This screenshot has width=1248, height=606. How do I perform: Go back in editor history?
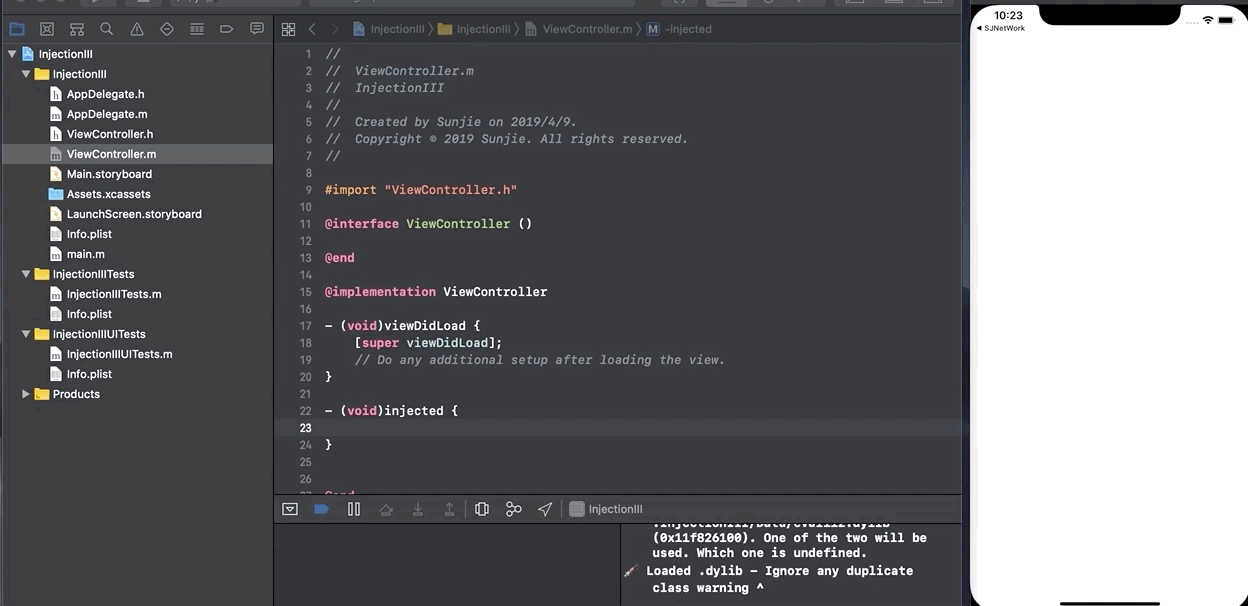point(312,29)
